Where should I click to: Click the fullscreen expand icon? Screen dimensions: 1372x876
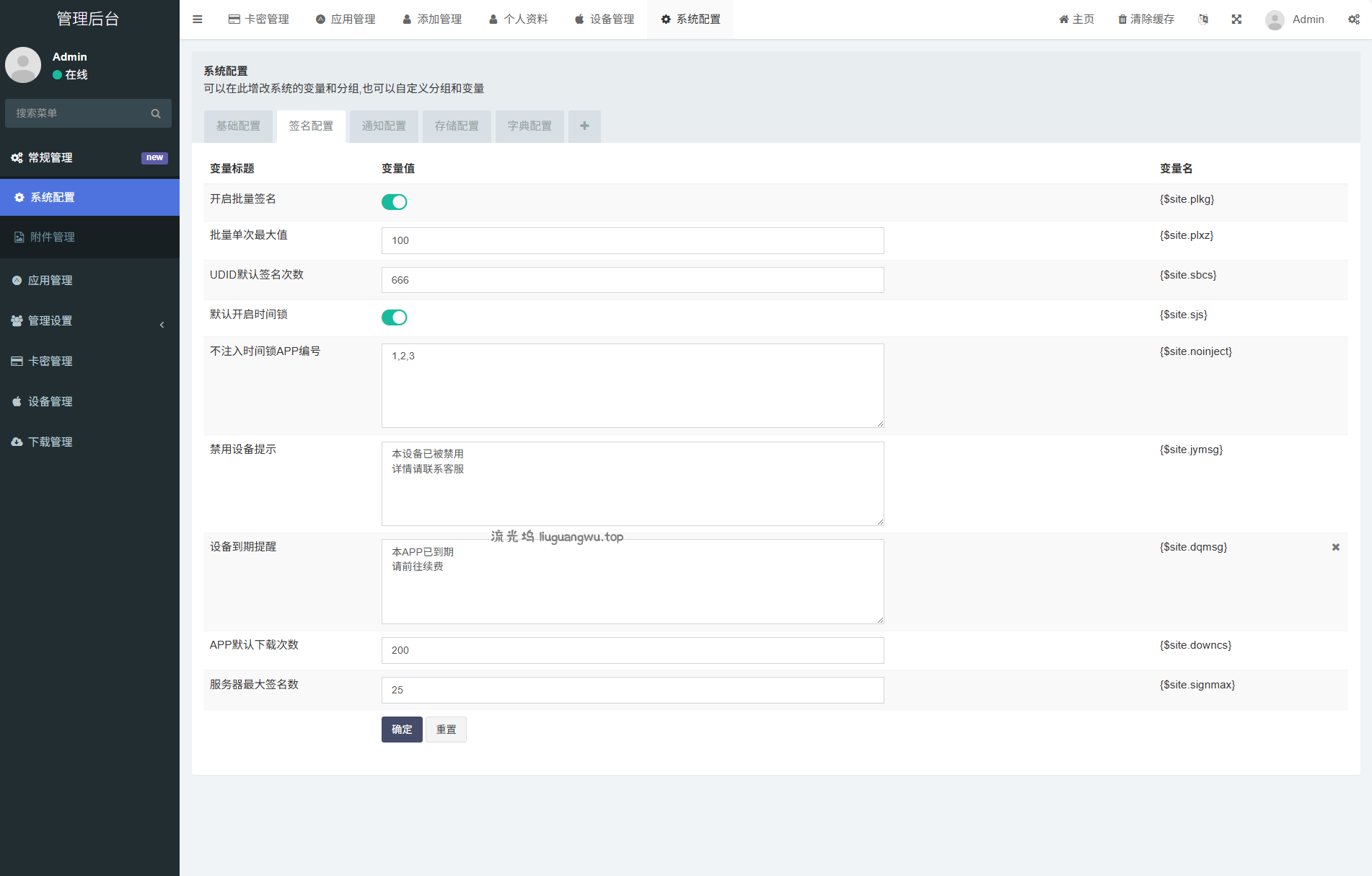1236,19
